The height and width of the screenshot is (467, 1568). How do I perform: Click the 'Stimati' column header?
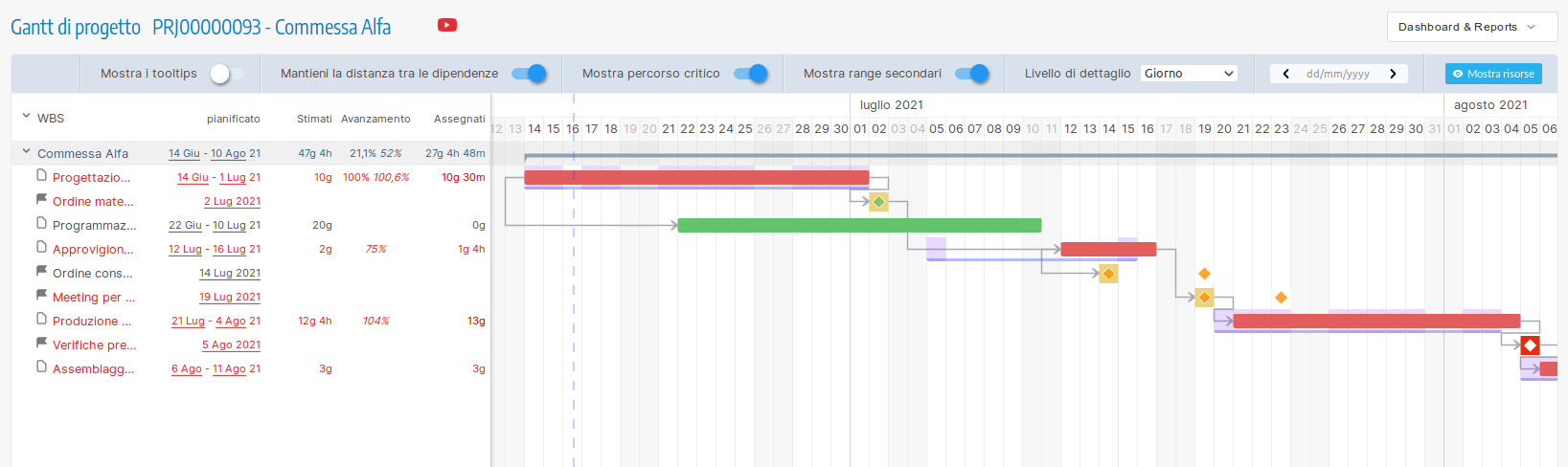click(x=314, y=119)
